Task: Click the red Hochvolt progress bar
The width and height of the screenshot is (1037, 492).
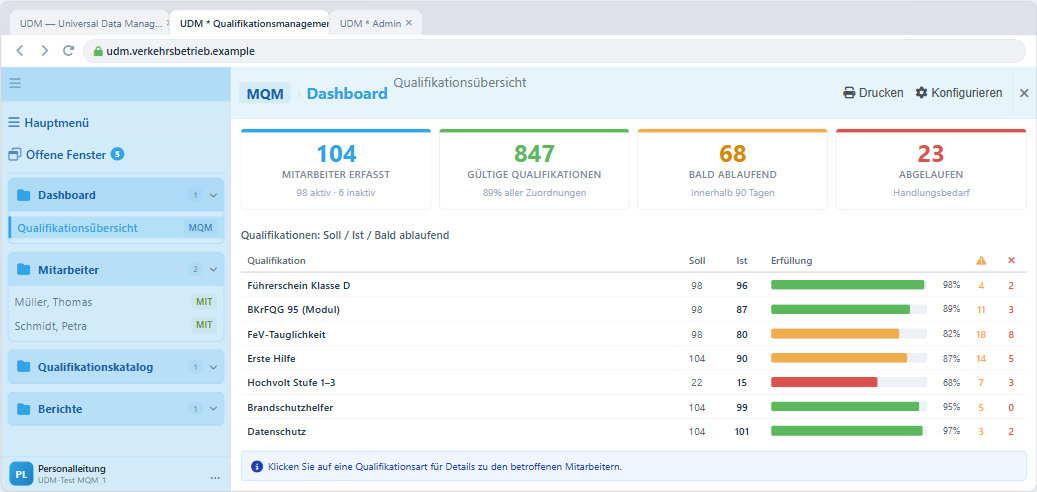Action: pyautogui.click(x=824, y=382)
